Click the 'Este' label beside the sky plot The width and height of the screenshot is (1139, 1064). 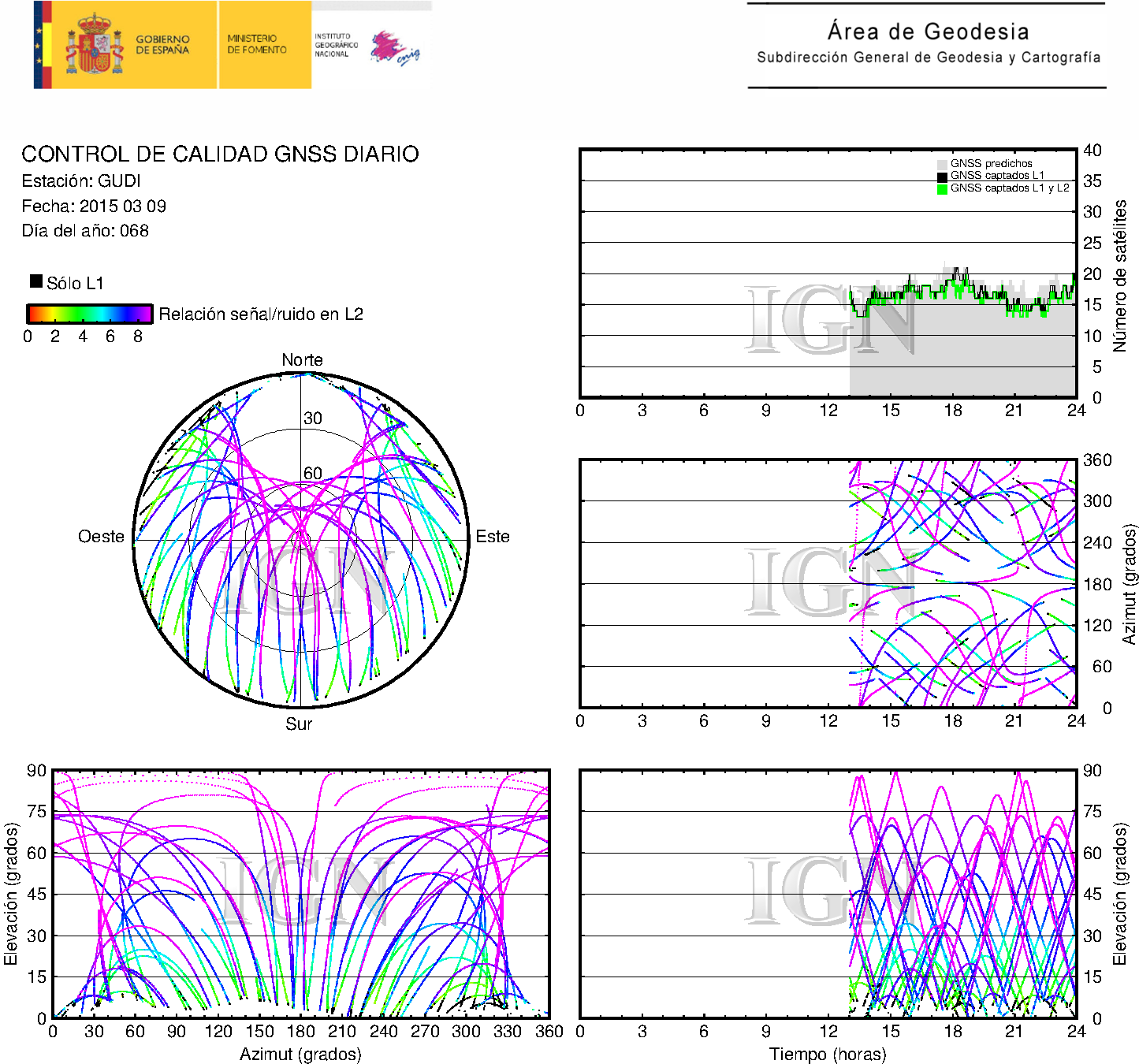point(493,537)
